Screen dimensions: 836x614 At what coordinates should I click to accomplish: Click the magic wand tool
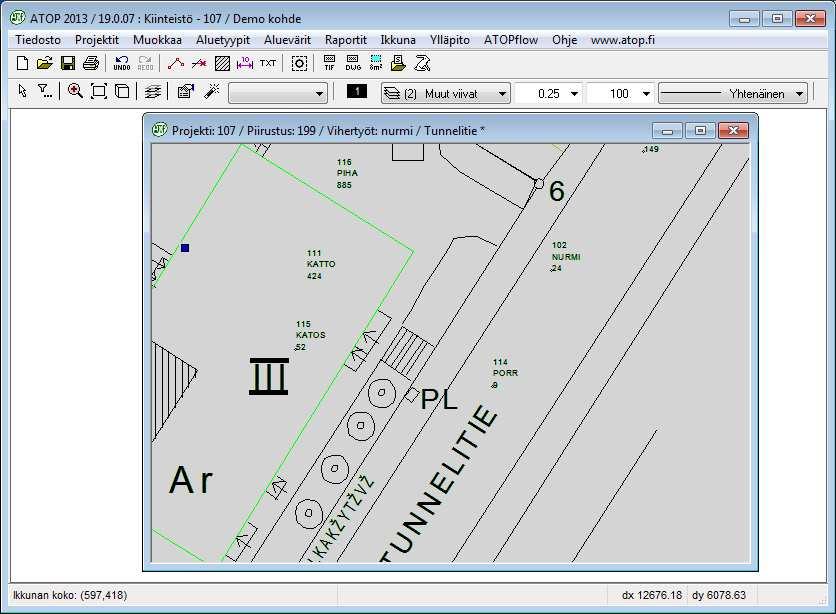click(211, 91)
